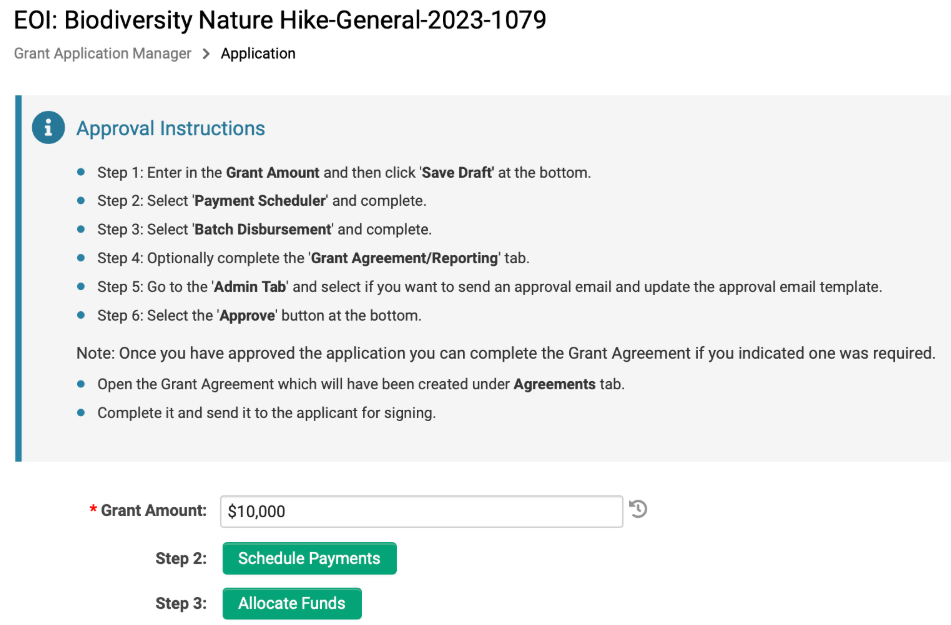951x625 pixels.
Task: Select the Application breadcrumb item
Action: tap(258, 53)
